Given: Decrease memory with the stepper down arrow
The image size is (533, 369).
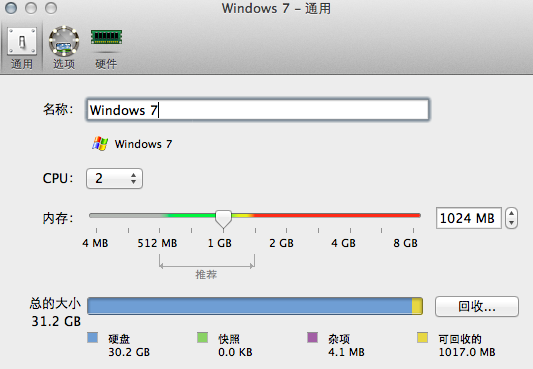Looking at the screenshot, I should [x=511, y=223].
